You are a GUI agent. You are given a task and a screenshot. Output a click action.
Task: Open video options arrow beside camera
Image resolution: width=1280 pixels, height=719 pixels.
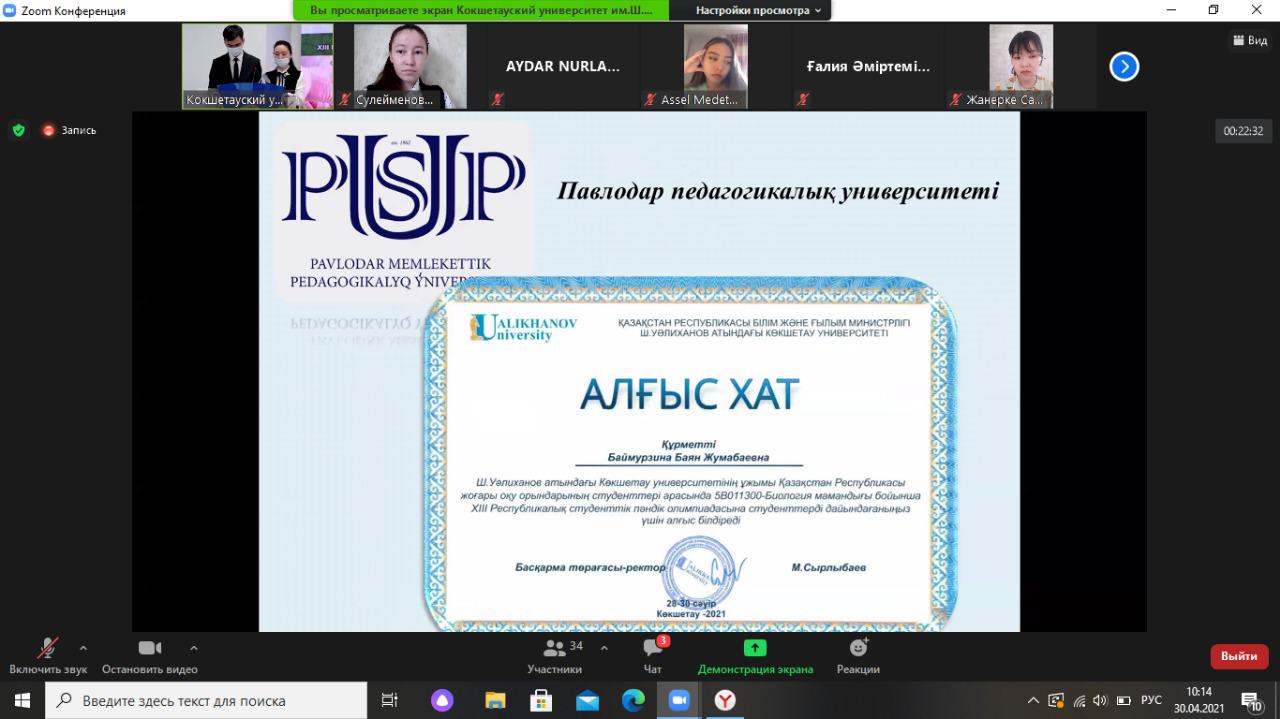194,648
